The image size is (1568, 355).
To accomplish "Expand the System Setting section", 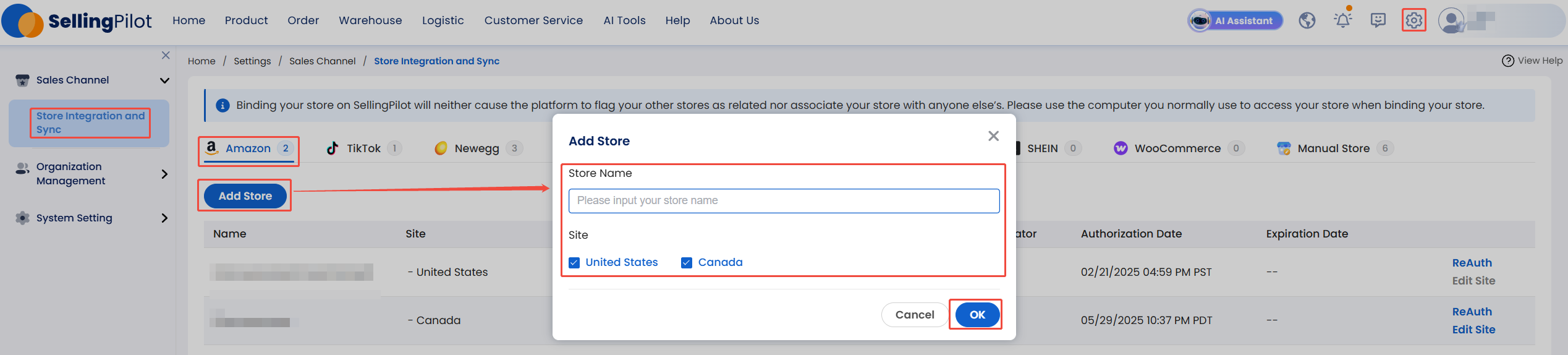I will pos(164,218).
